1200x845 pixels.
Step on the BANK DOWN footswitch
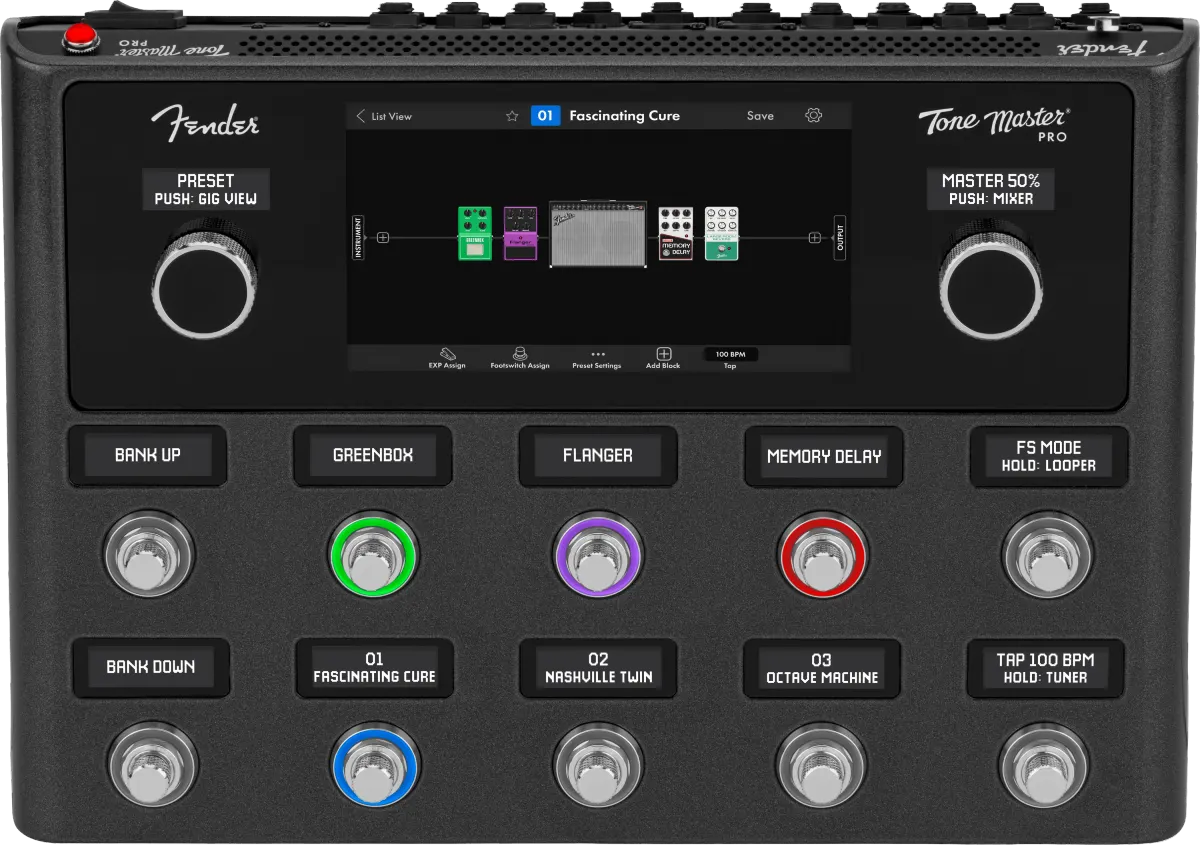[152, 765]
